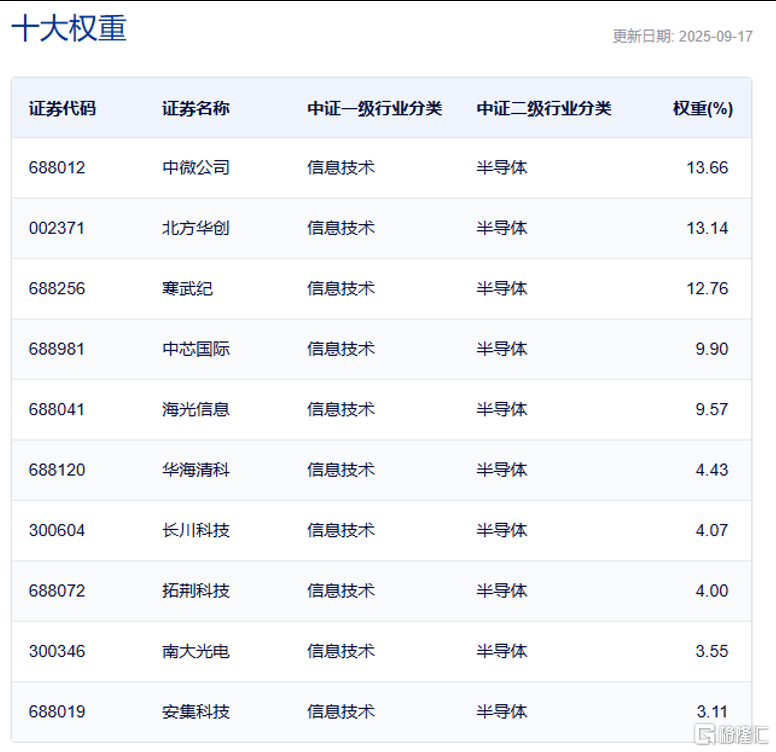Click the 中证二级行业分类 column header
The height and width of the screenshot is (752, 776).
pyautogui.click(x=544, y=108)
